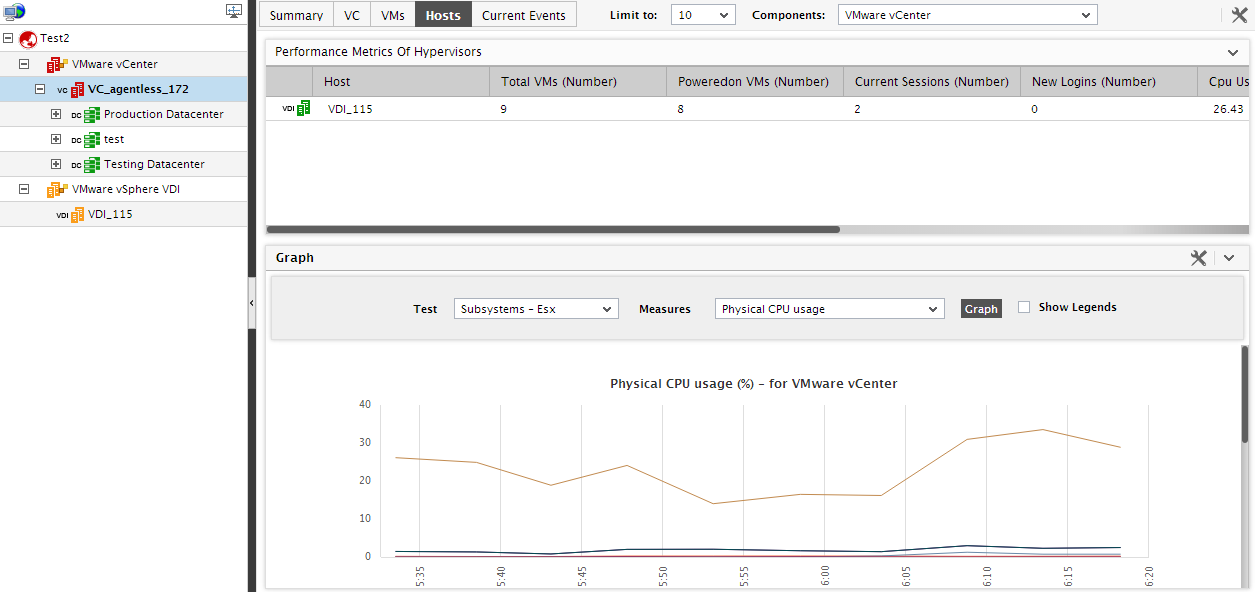Viewport: 1255px width, 592px height.
Task: Click the left panel collapse handle
Action: point(252,301)
